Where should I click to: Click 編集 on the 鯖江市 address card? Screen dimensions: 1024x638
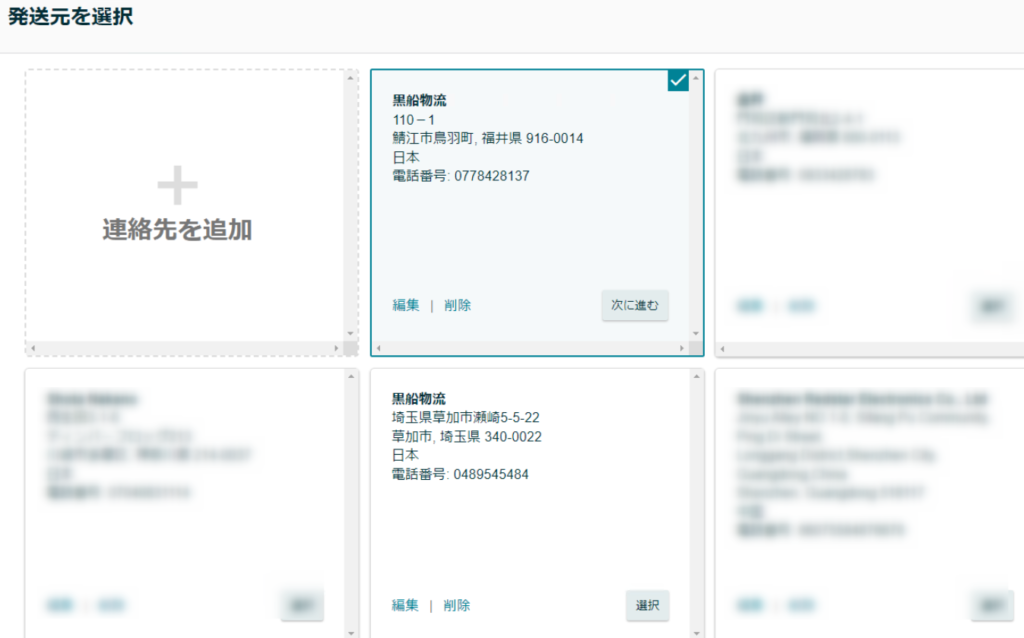[x=406, y=305]
